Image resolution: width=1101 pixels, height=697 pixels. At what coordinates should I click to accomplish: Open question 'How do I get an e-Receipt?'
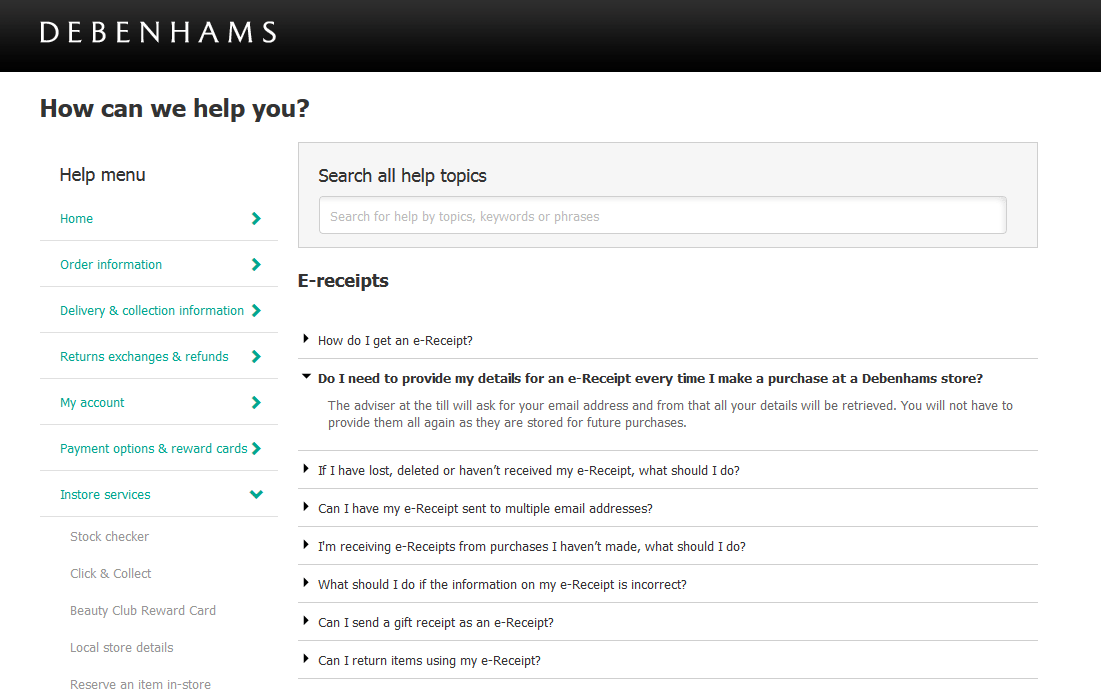[x=395, y=340]
